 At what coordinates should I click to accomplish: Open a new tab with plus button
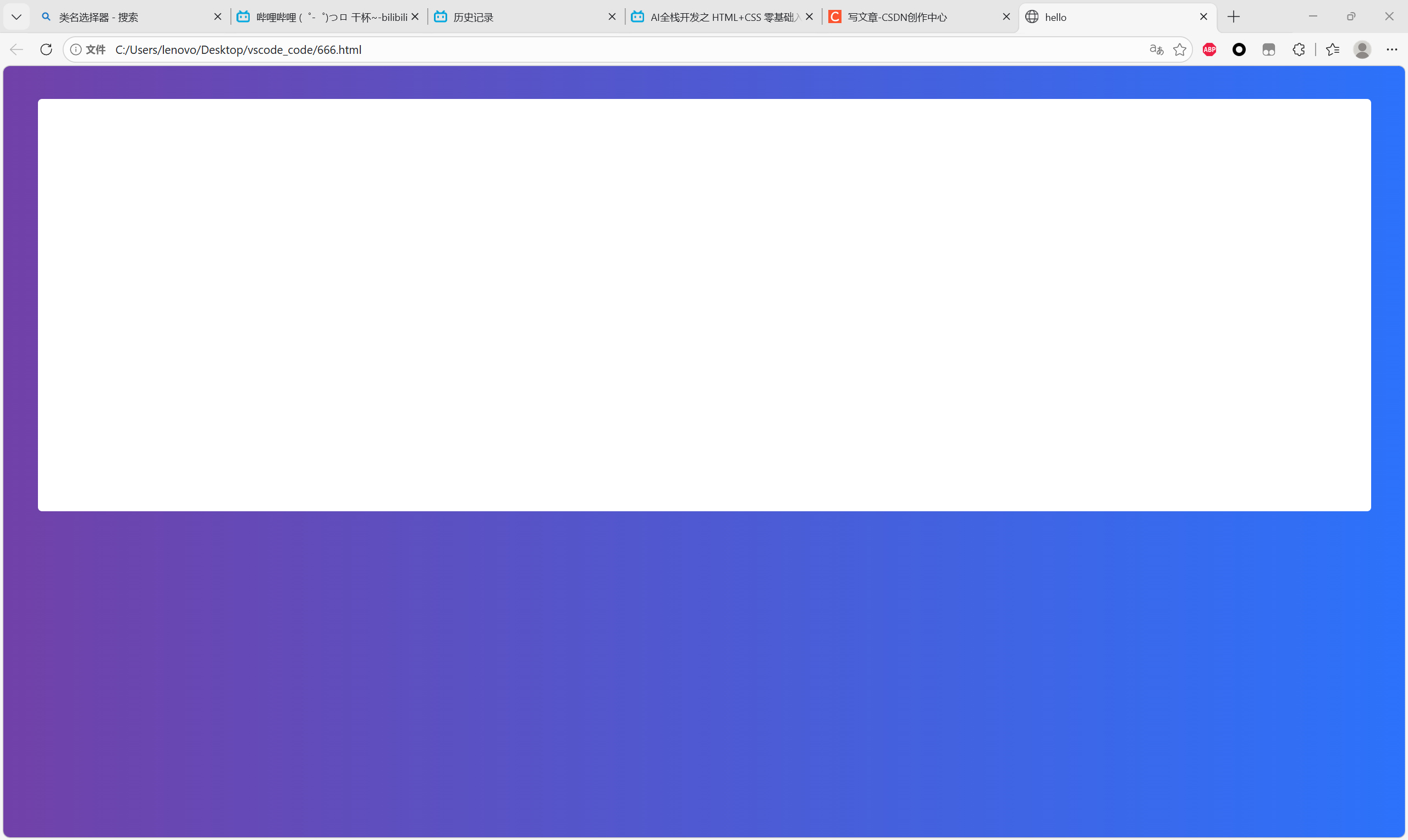click(x=1234, y=17)
